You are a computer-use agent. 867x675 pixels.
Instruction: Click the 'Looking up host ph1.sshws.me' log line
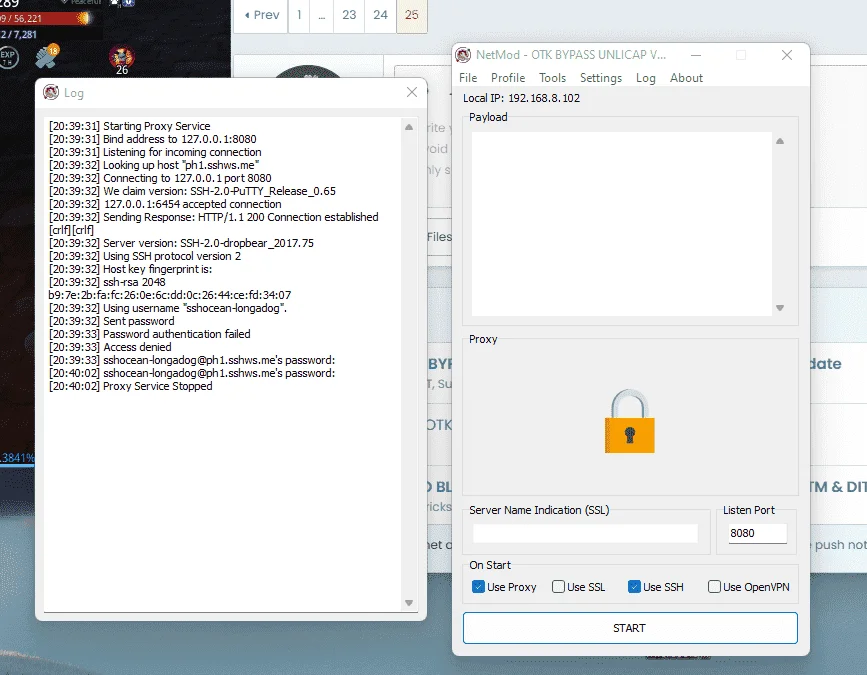pyautogui.click(x=154, y=165)
